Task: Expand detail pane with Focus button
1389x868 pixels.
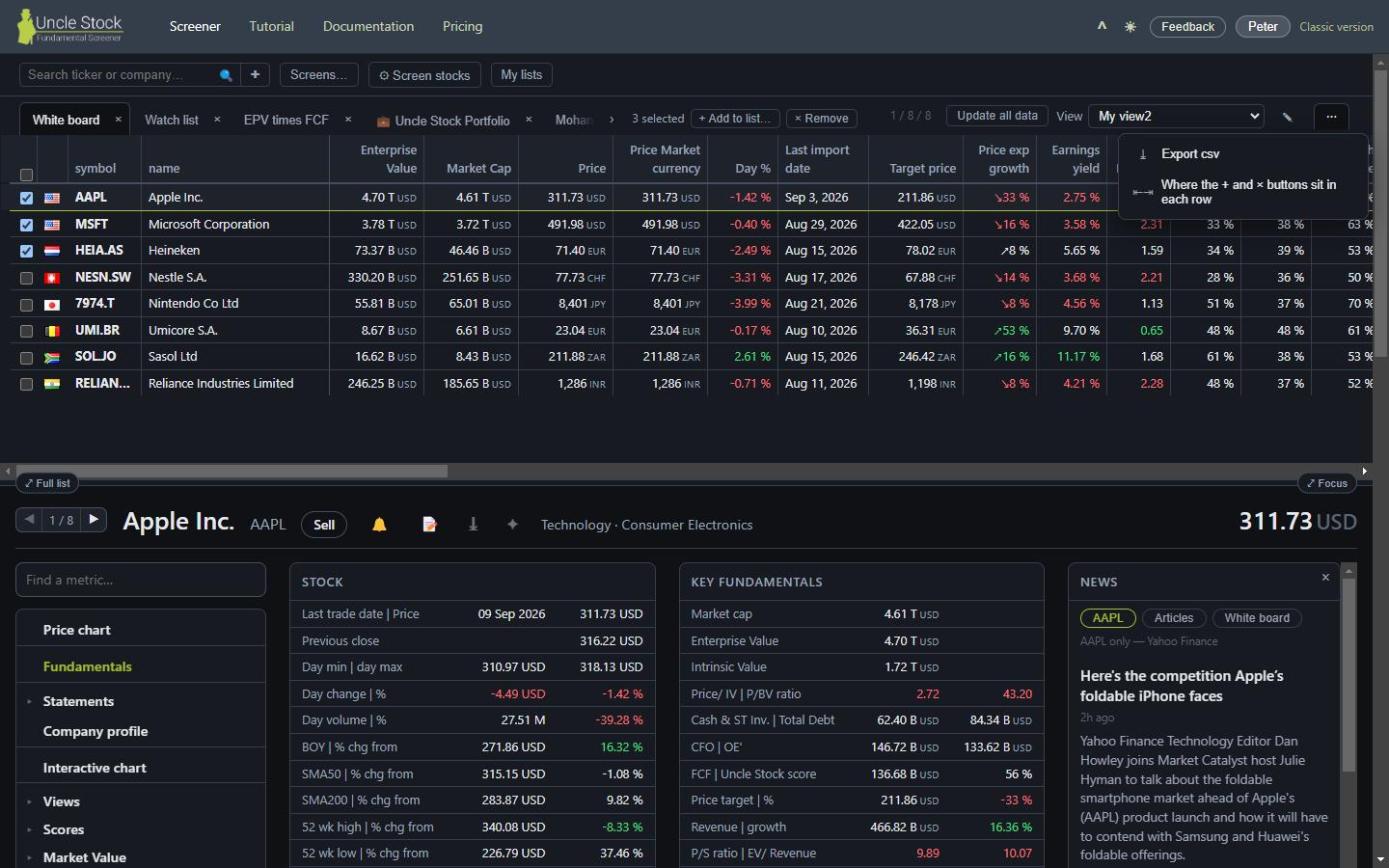Action: click(x=1327, y=483)
